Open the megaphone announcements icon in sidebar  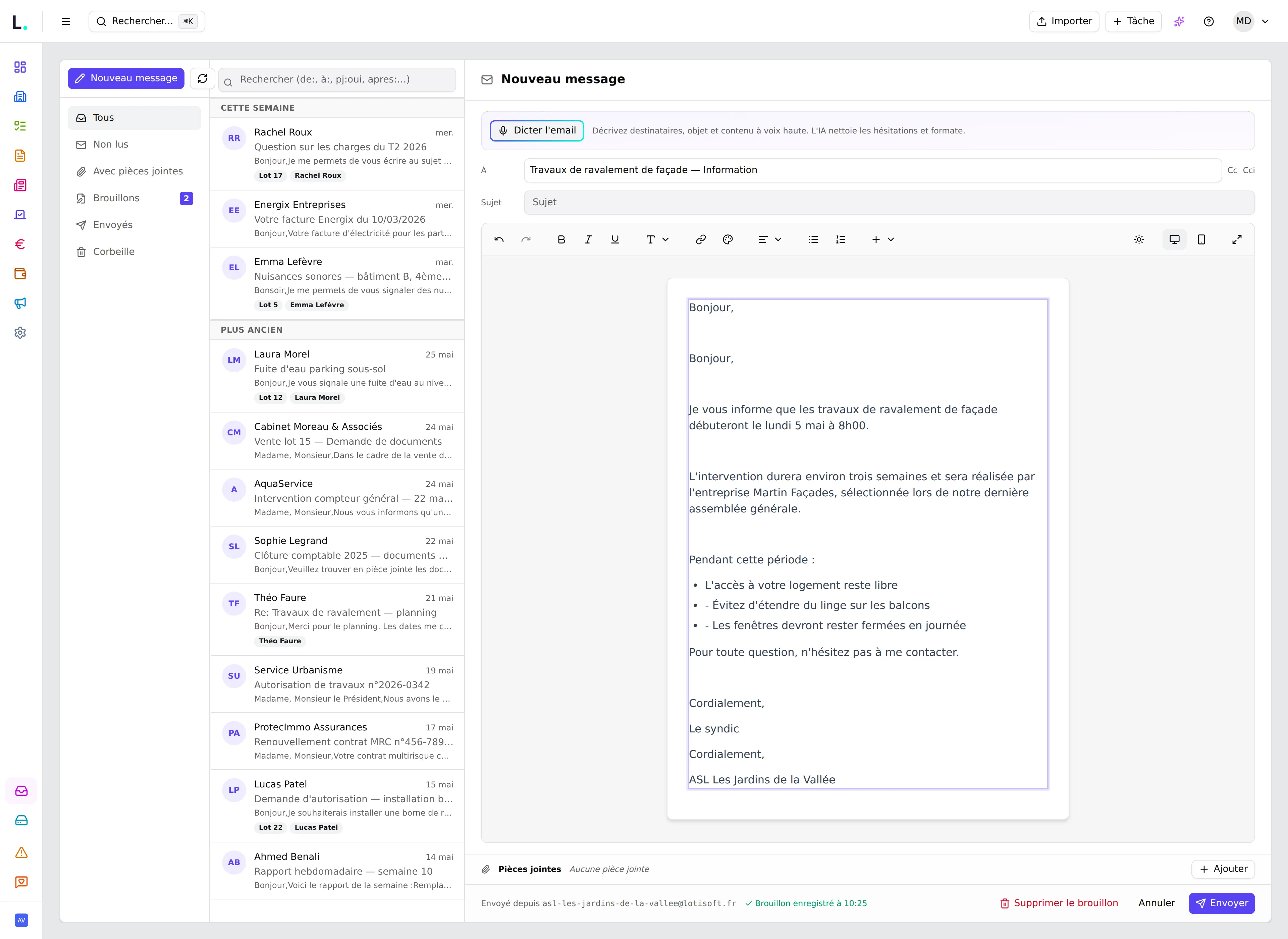point(20,303)
